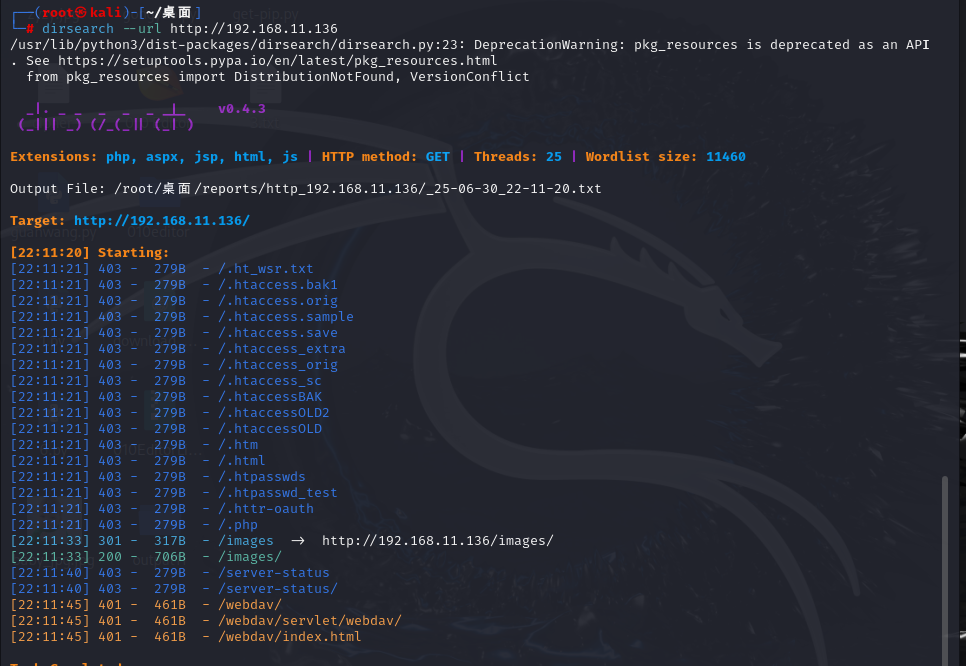This screenshot has width=966, height=666.
Task: Click the output report file path
Action: 358,189
